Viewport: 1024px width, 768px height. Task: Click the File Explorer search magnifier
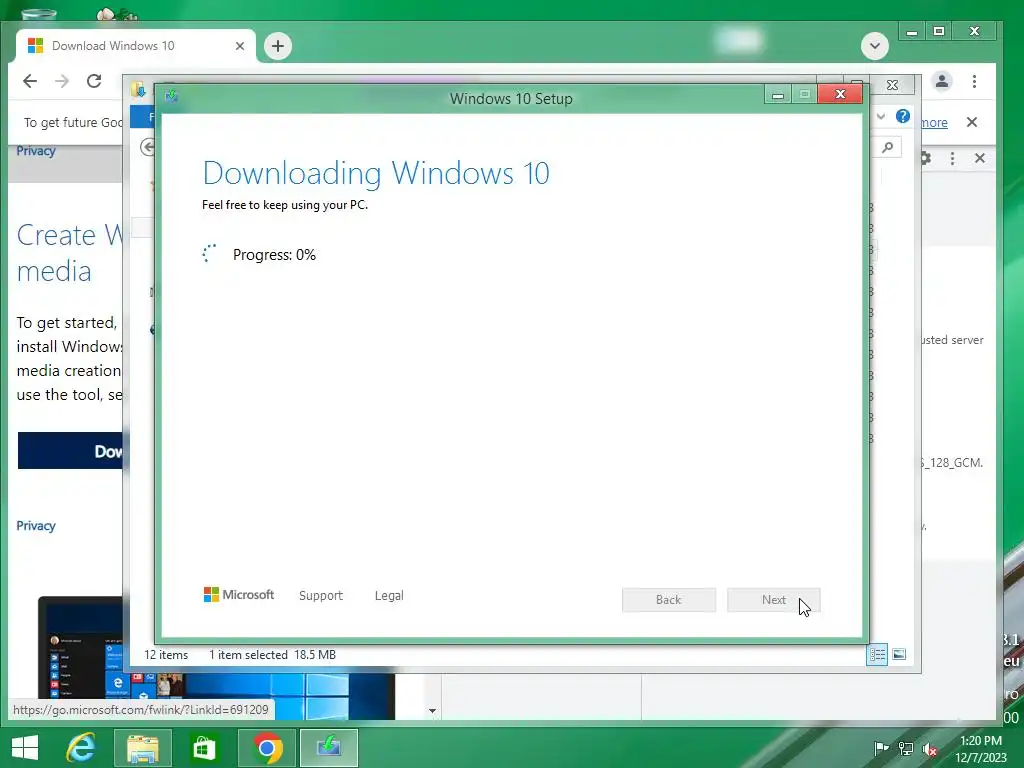coord(888,147)
